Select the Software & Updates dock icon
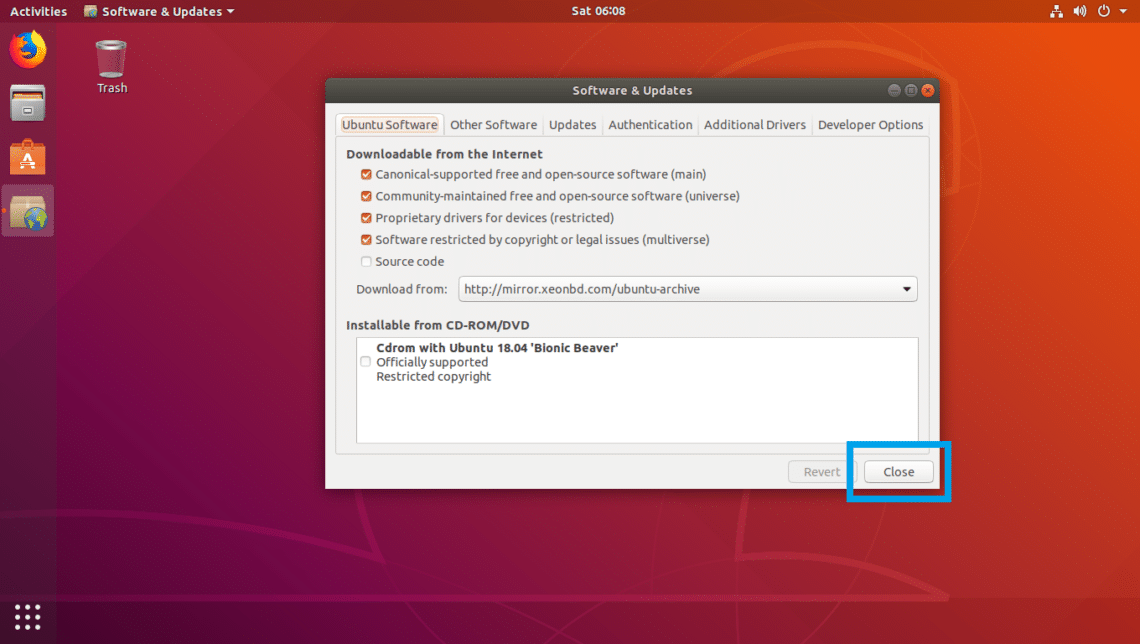 (x=28, y=211)
